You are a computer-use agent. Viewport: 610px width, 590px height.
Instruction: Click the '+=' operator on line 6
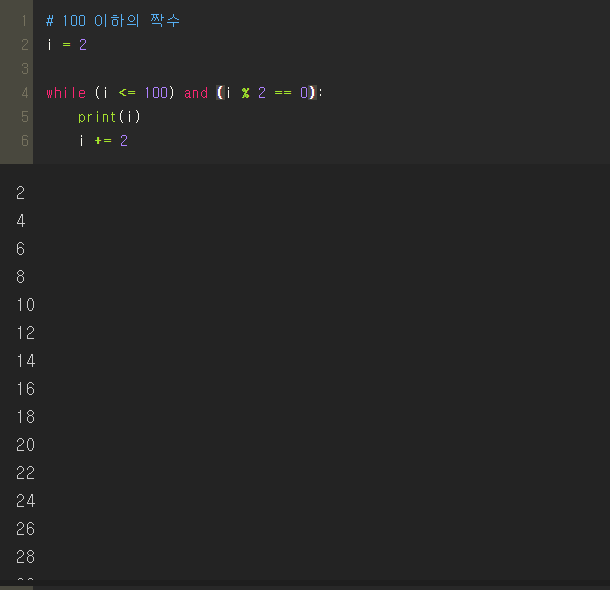(103, 140)
